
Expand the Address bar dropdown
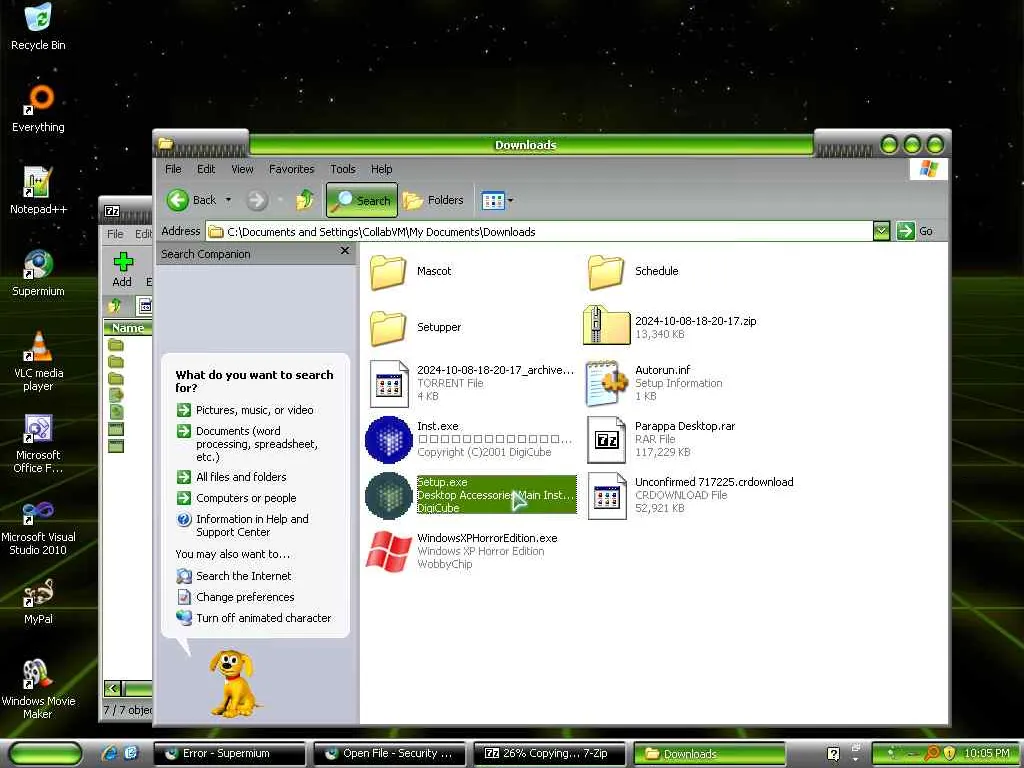click(x=881, y=231)
